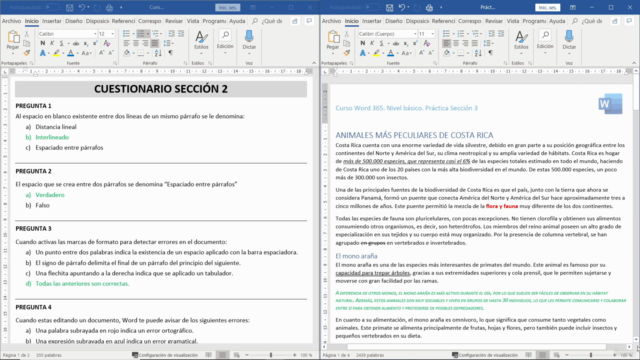Click Align left in right window

coord(447,43)
